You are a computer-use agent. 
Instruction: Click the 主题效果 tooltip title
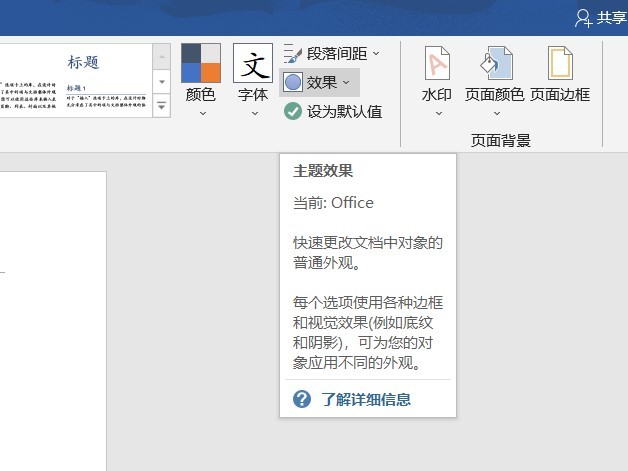(x=323, y=171)
